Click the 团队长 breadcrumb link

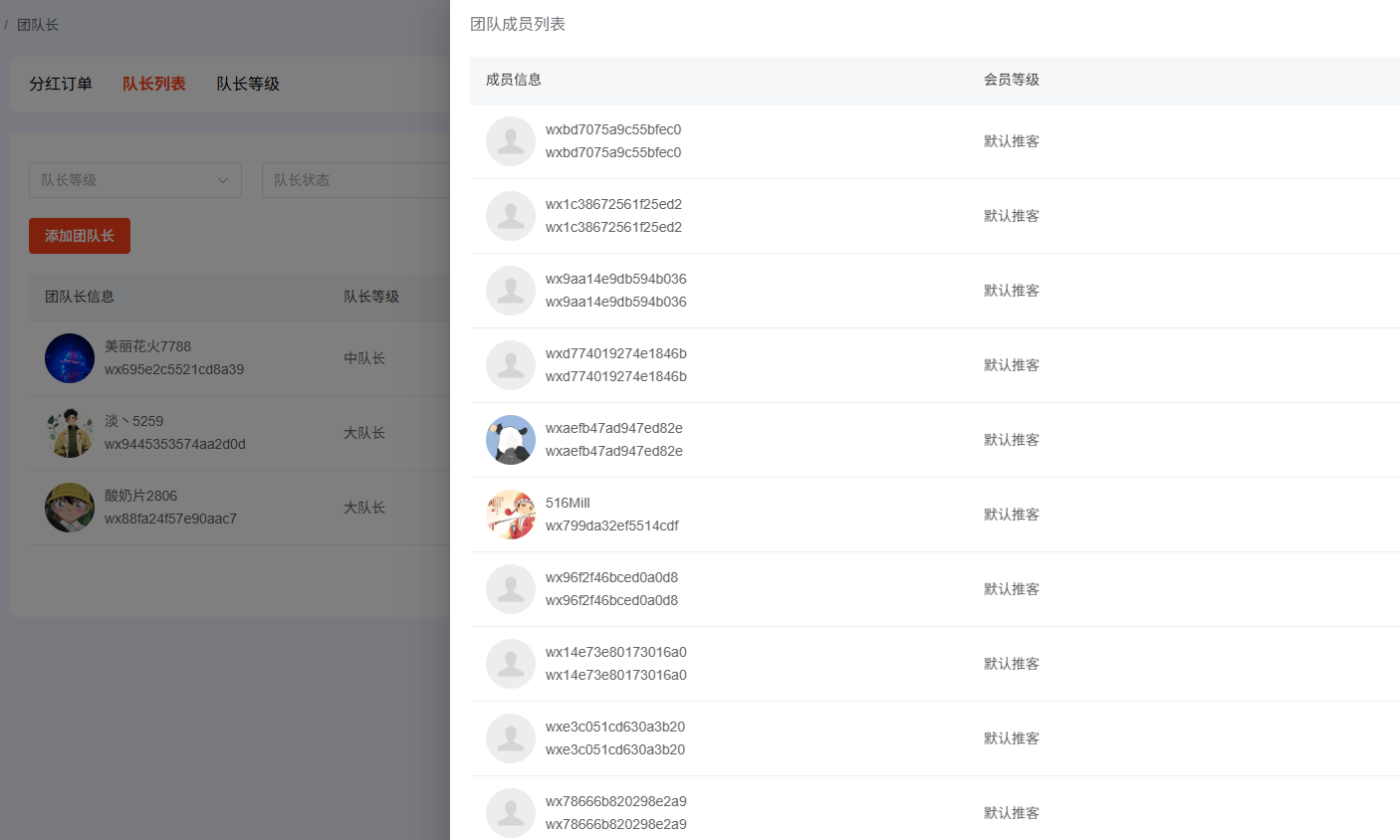[38, 25]
